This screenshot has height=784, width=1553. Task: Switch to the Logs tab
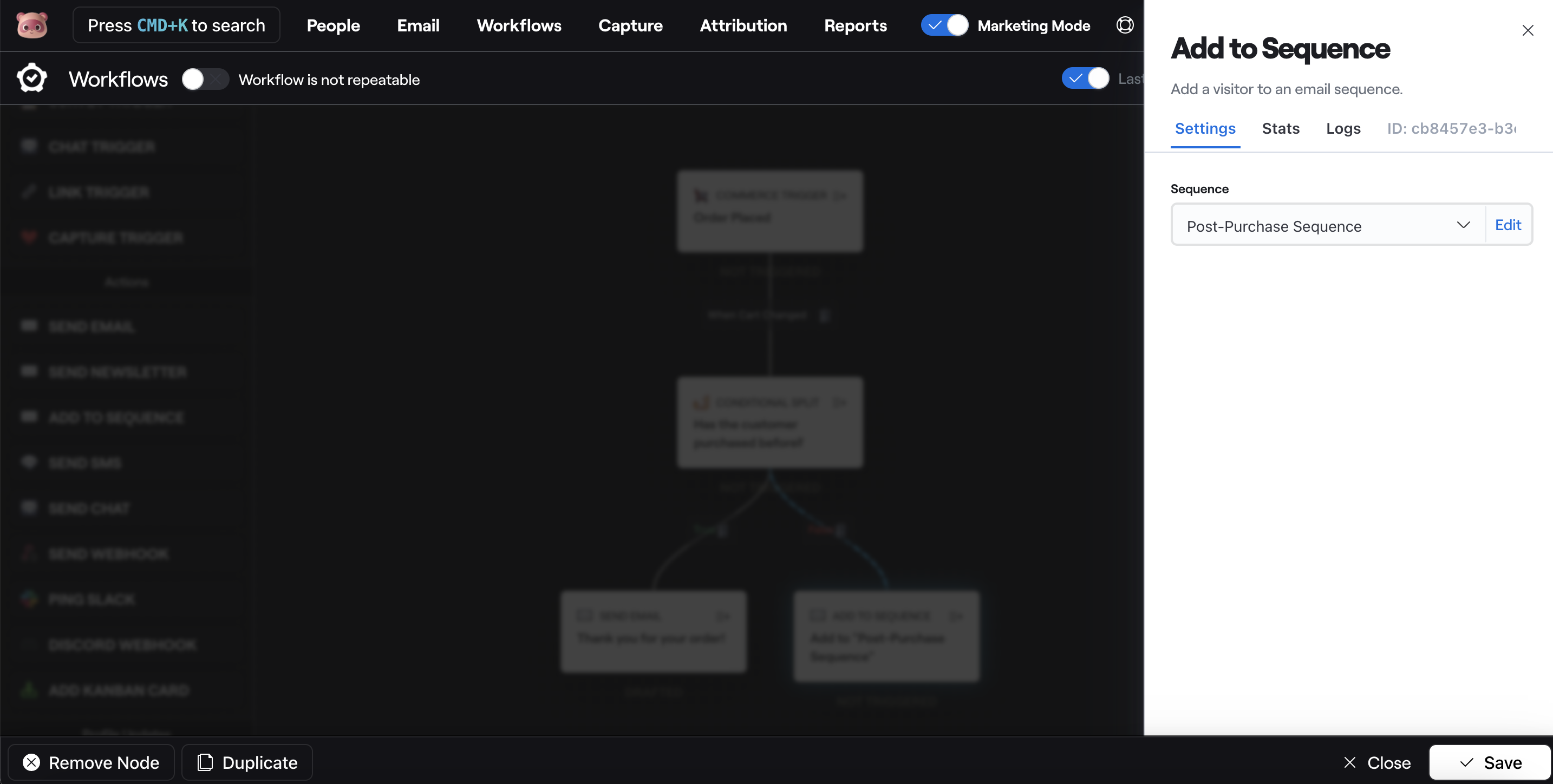(1343, 128)
